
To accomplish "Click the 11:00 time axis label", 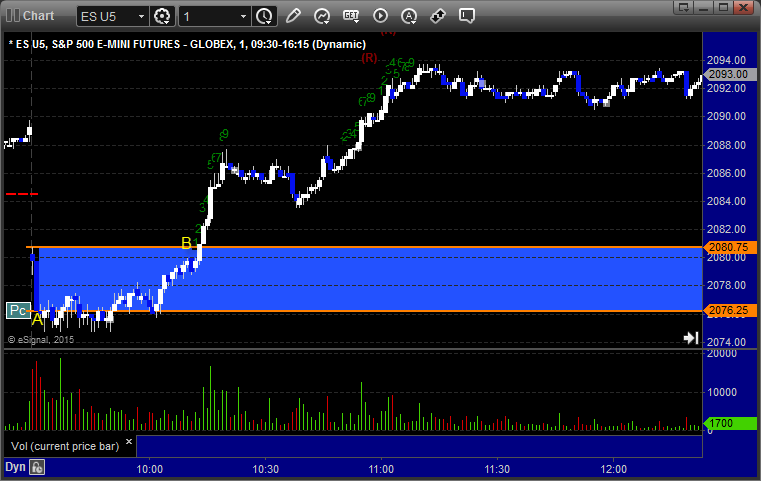I will pyautogui.click(x=381, y=469).
